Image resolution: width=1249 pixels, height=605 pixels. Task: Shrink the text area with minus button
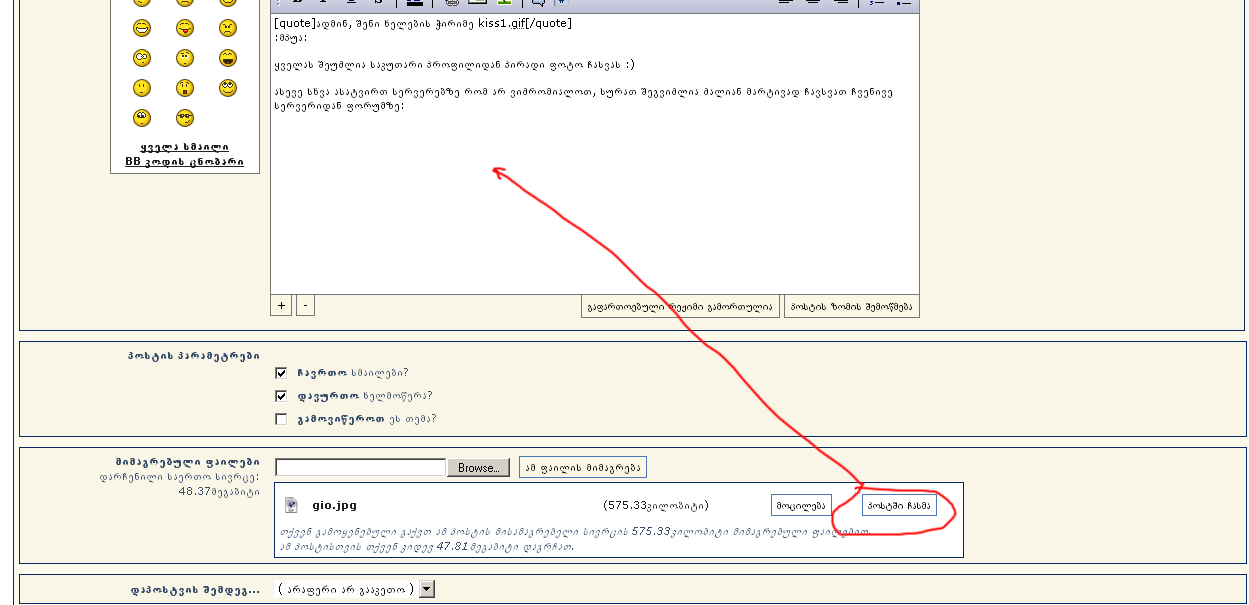[305, 306]
